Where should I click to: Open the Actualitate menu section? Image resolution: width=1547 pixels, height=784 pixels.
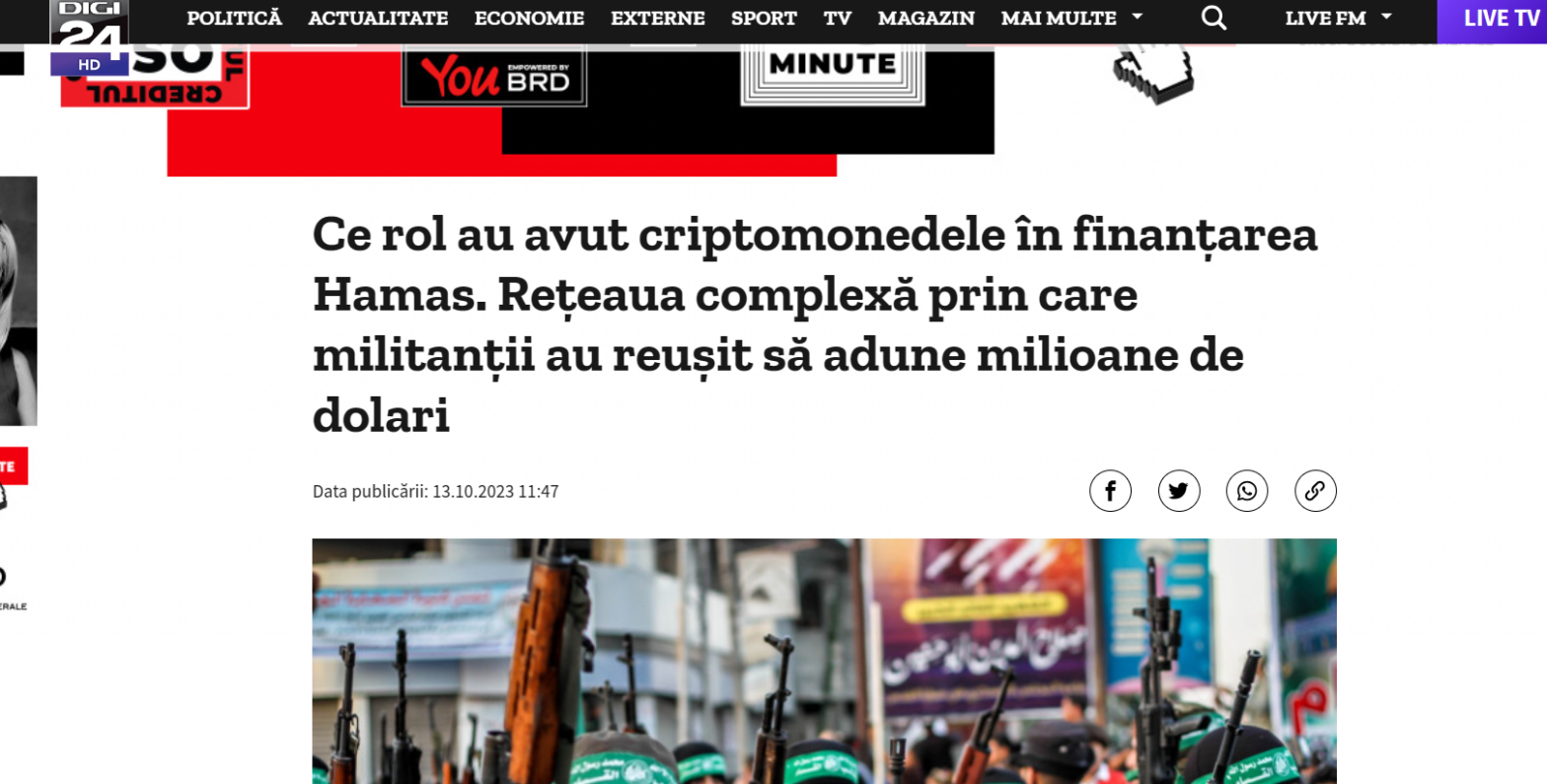pyautogui.click(x=378, y=18)
